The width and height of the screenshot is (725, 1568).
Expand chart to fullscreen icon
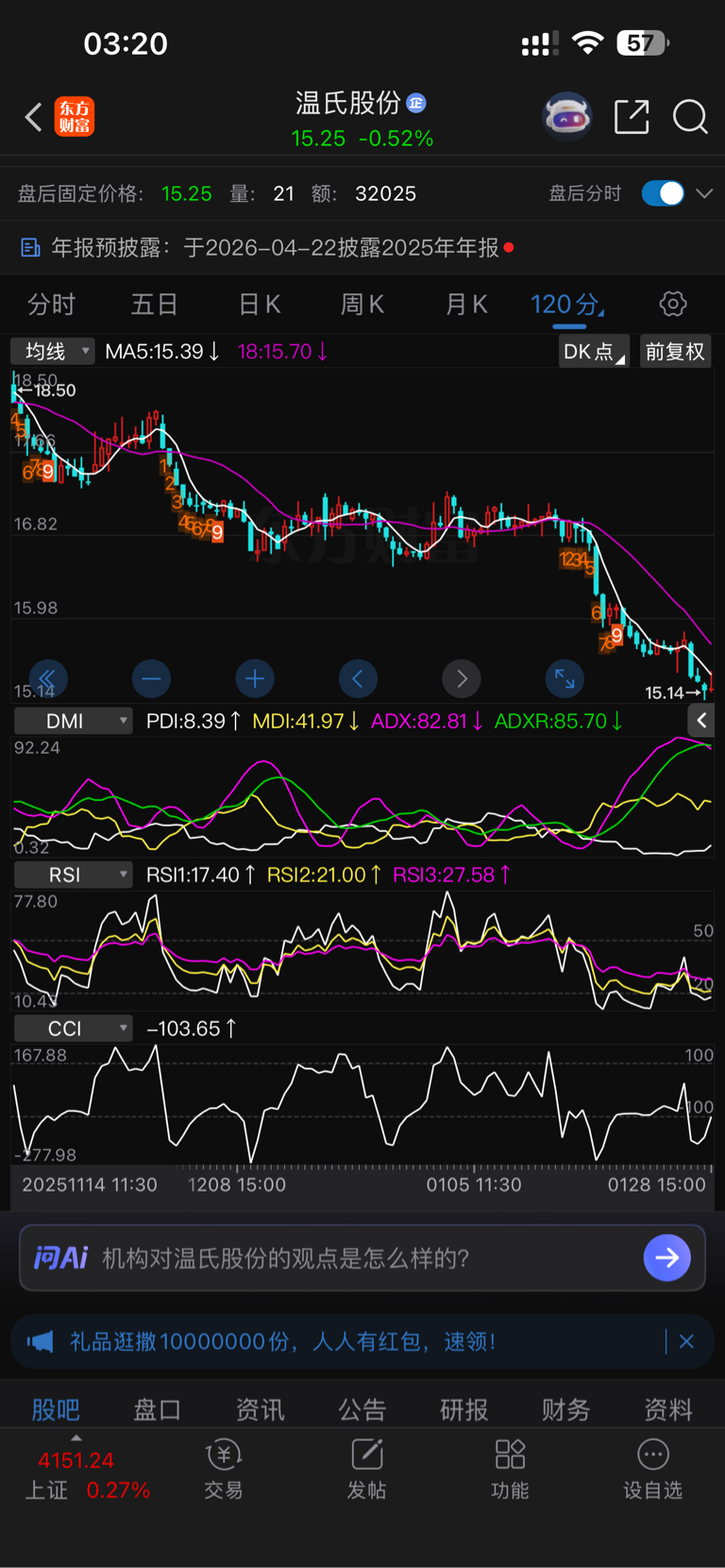[565, 677]
